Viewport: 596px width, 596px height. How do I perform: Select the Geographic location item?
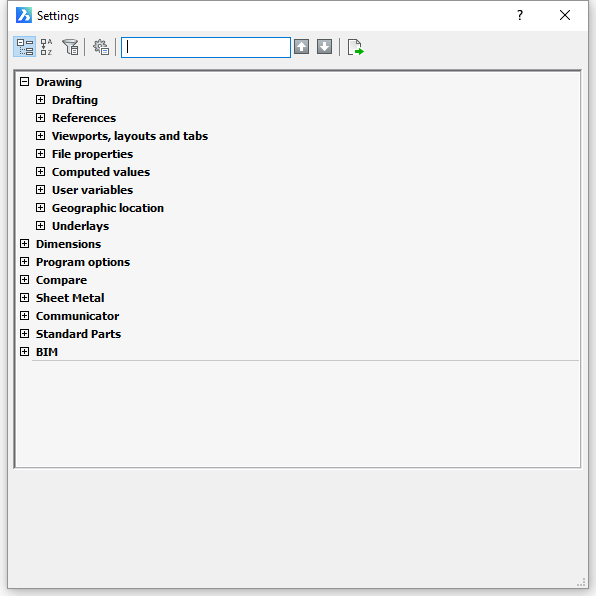108,208
